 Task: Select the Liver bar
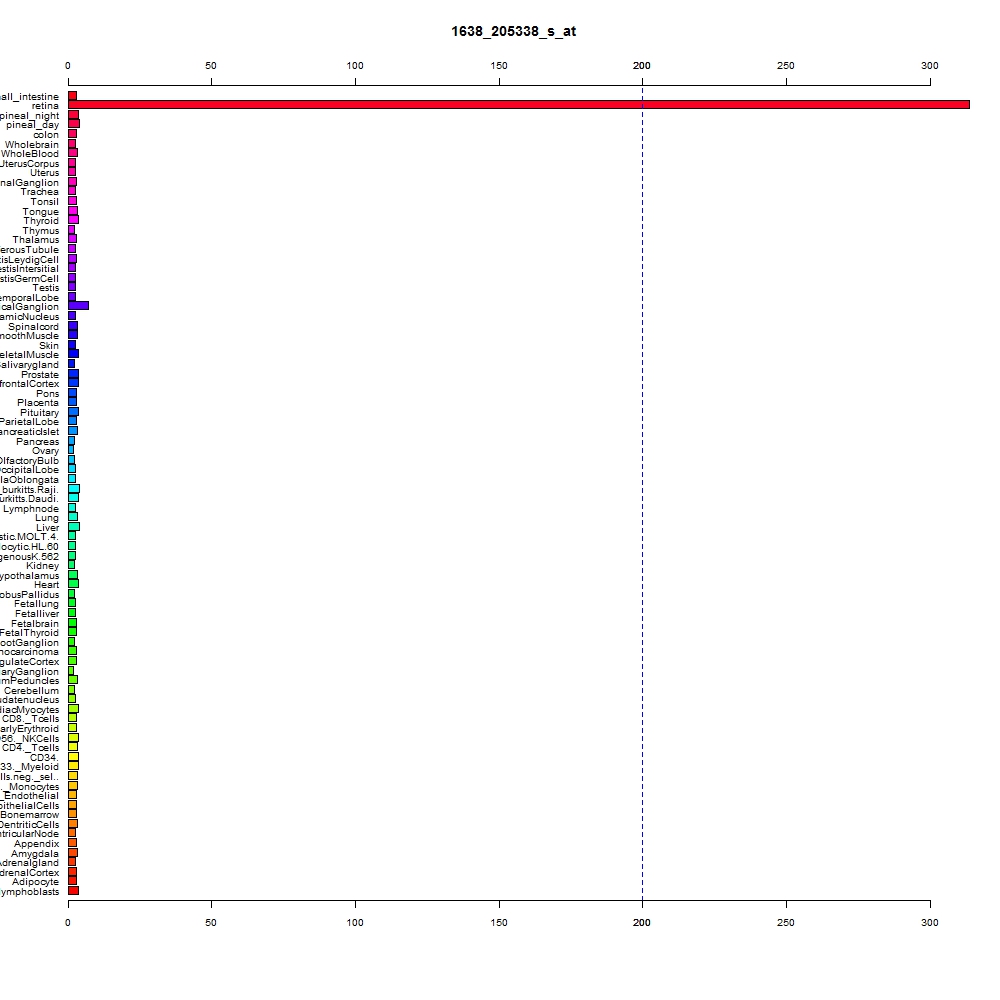coord(74,527)
